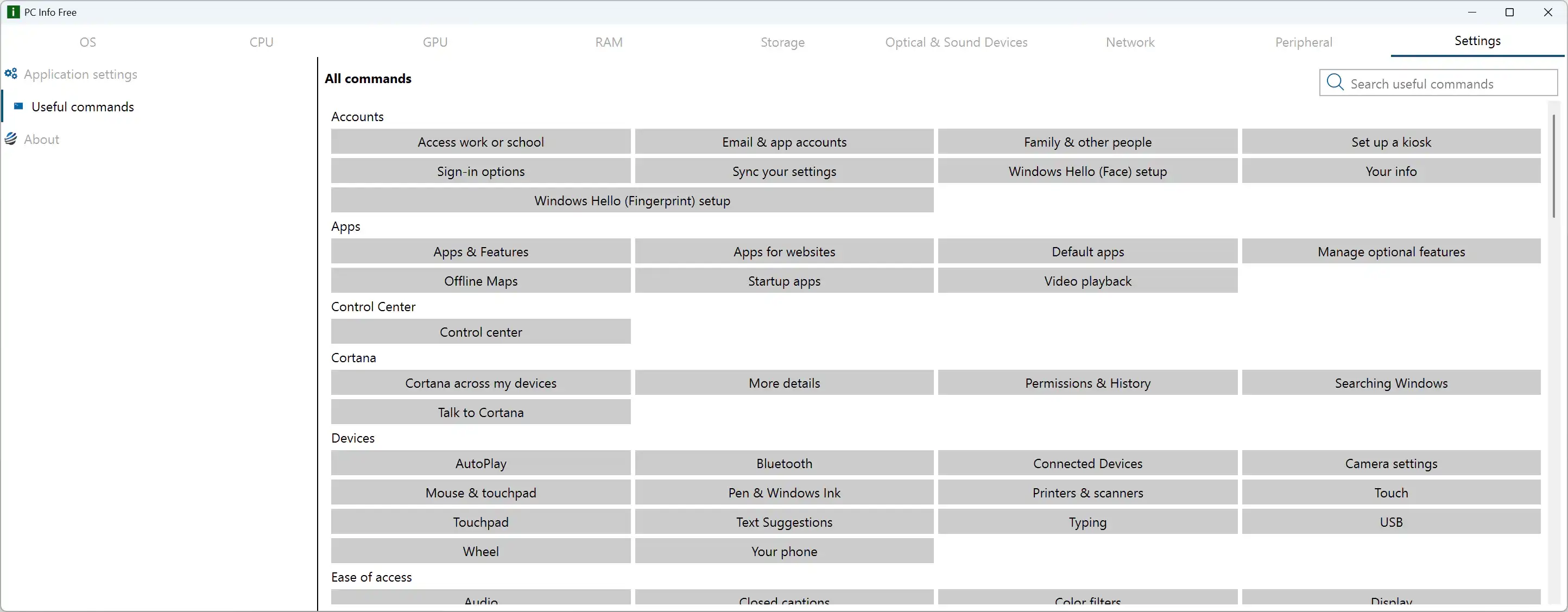Select About in the sidebar
Viewport: 1568px width, 612px height.
[41, 140]
